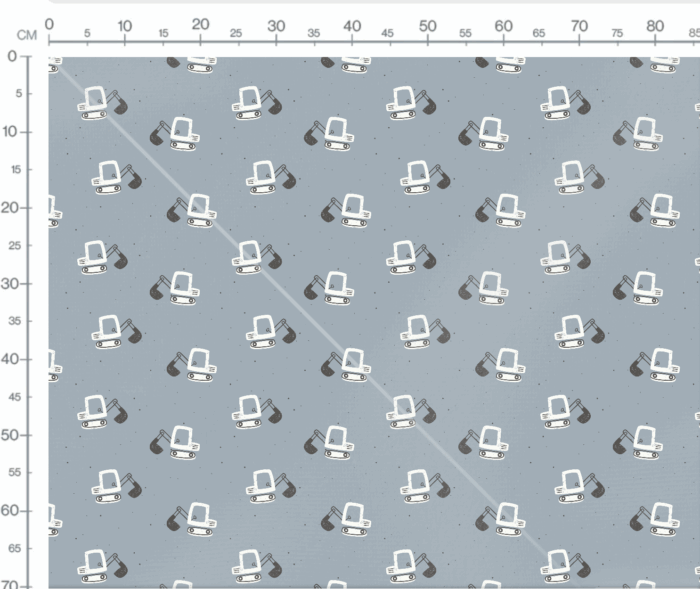Click the 55 mark on the vertical ruler
The width and height of the screenshot is (700, 589).
click(x=15, y=472)
